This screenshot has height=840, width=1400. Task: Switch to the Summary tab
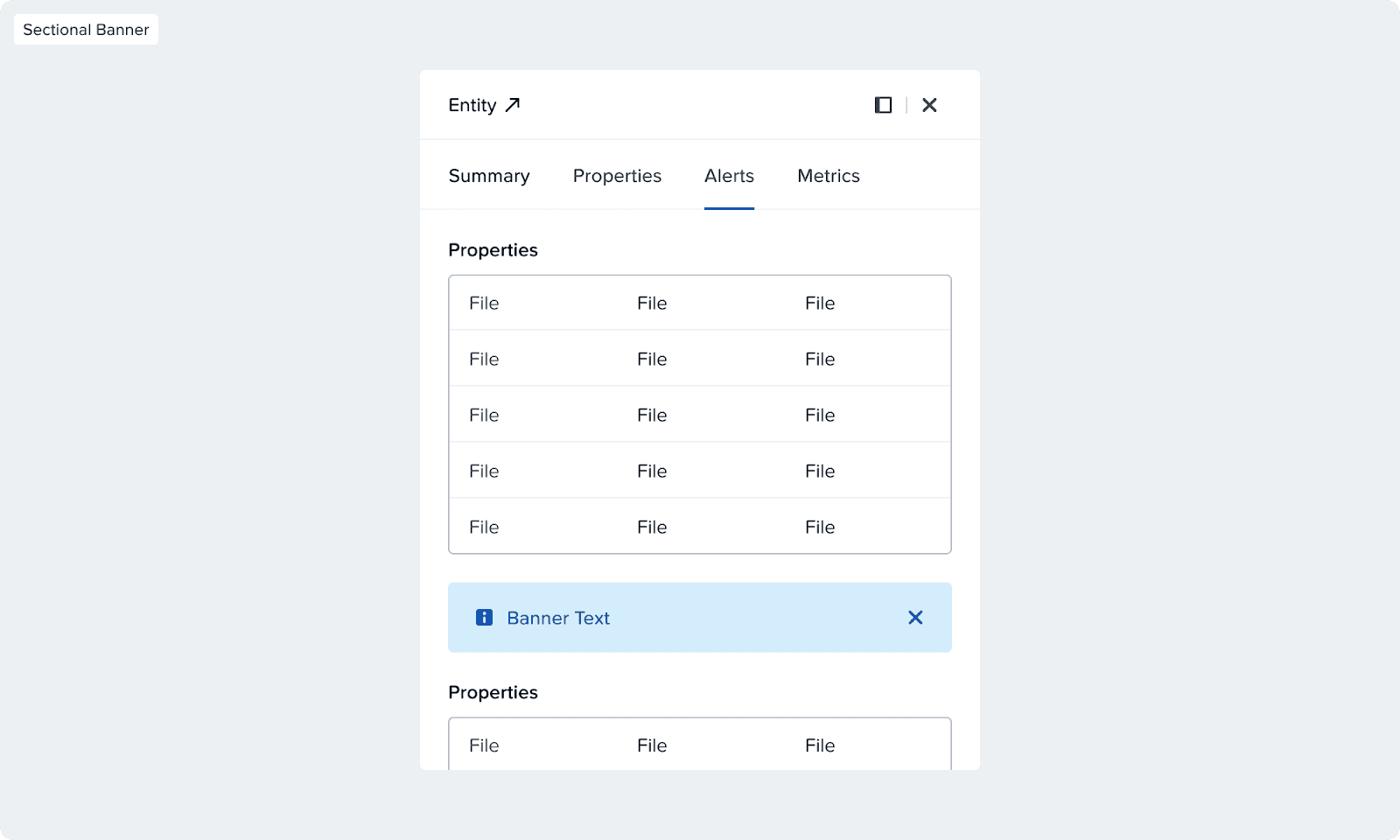(x=489, y=176)
